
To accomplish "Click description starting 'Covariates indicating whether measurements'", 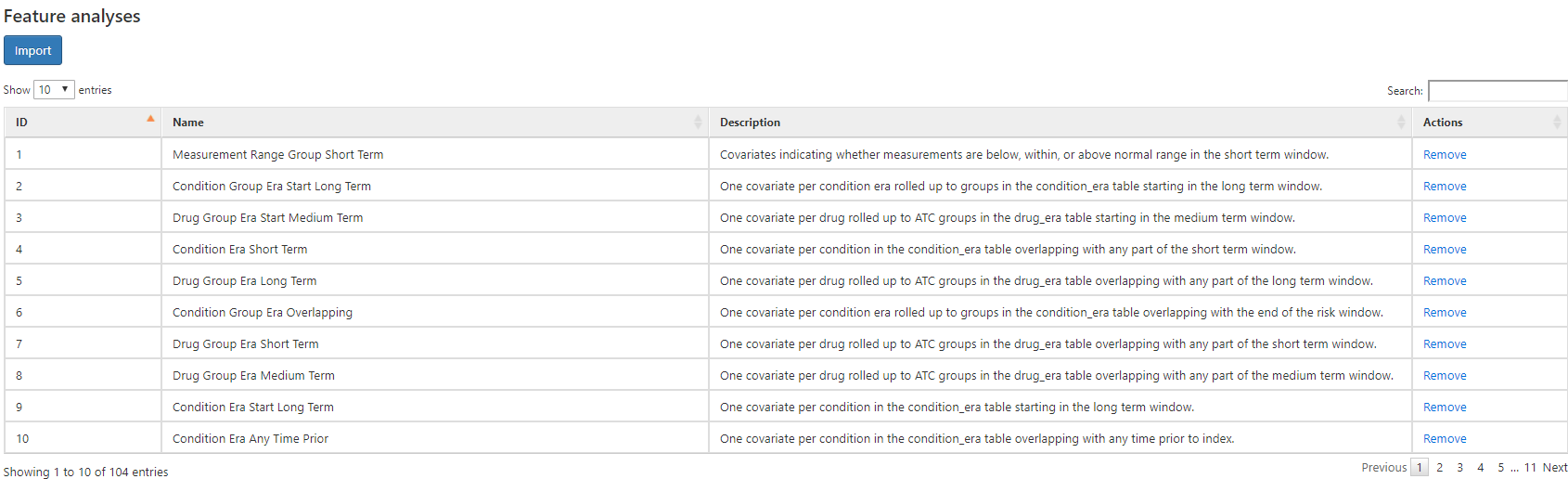I will [1024, 155].
